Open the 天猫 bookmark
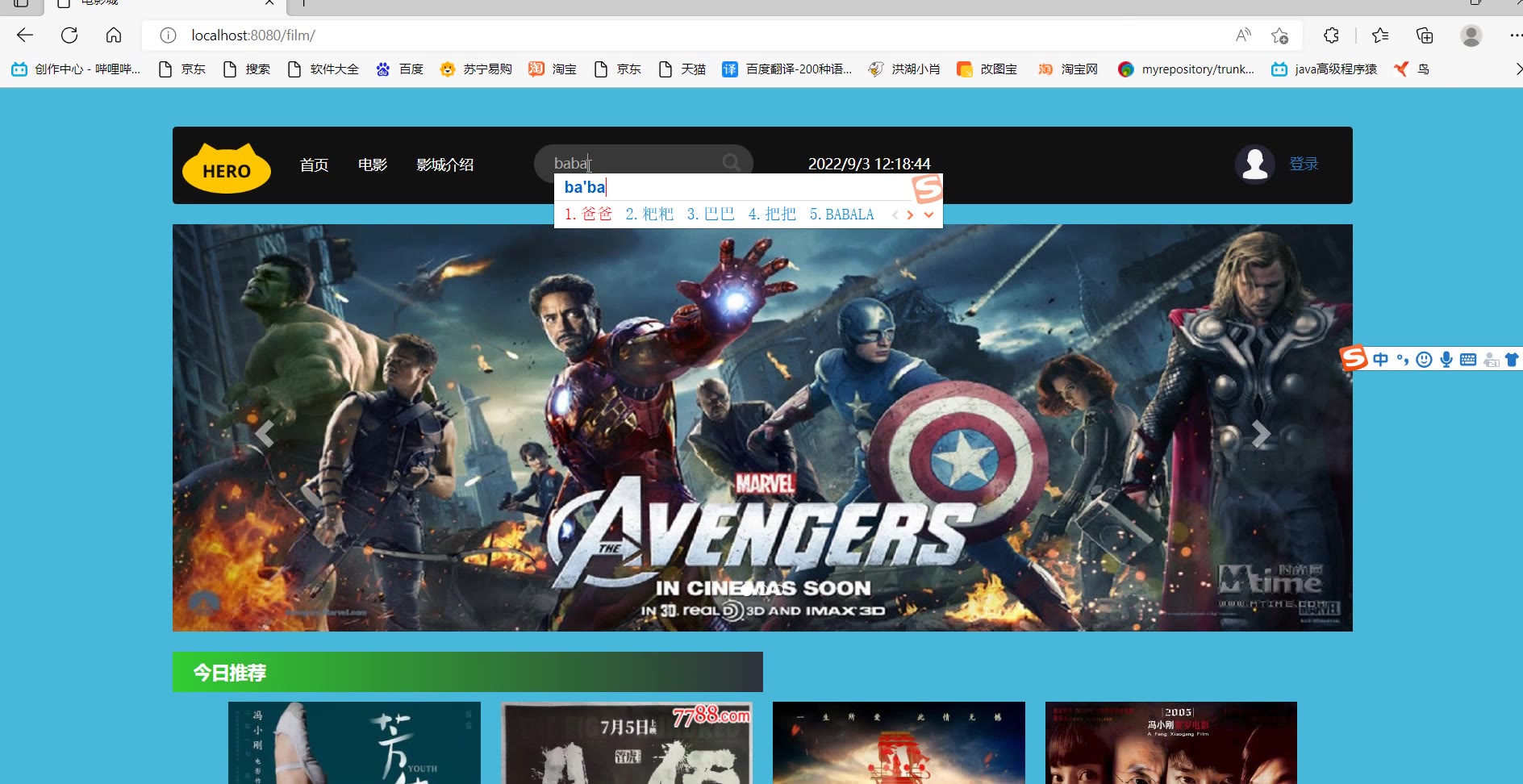 tap(682, 69)
